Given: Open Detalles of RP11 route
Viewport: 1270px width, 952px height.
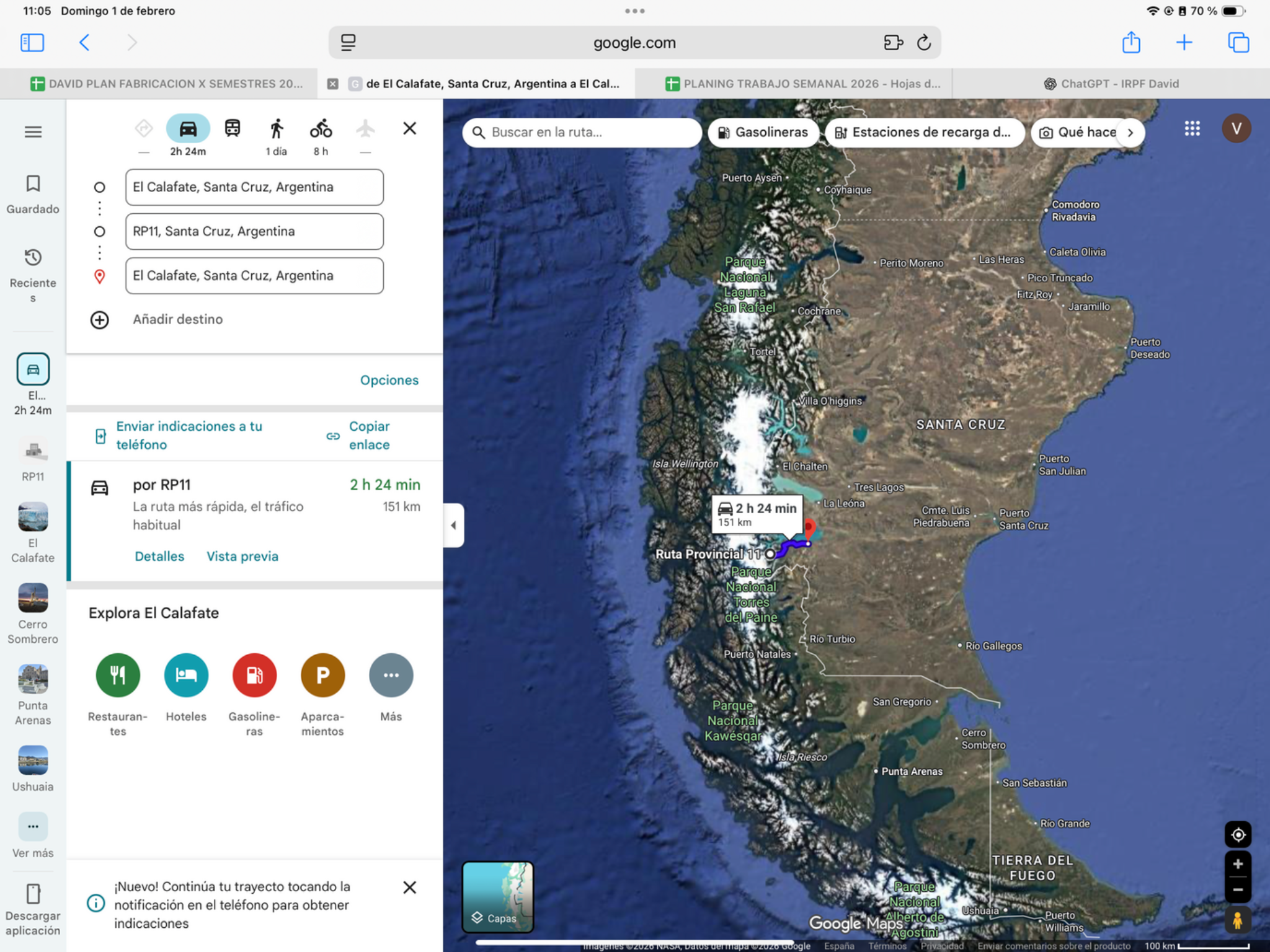Looking at the screenshot, I should (x=159, y=556).
